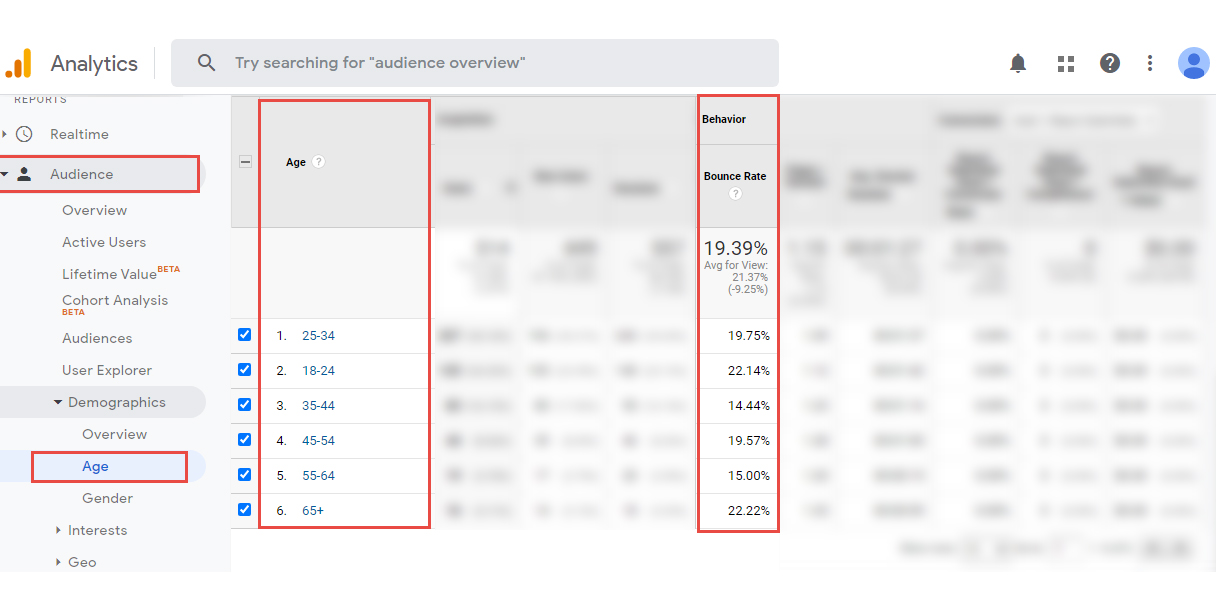Click the 19.57% bounce rate cell
Screen dimensions: 1216x606
(x=749, y=441)
